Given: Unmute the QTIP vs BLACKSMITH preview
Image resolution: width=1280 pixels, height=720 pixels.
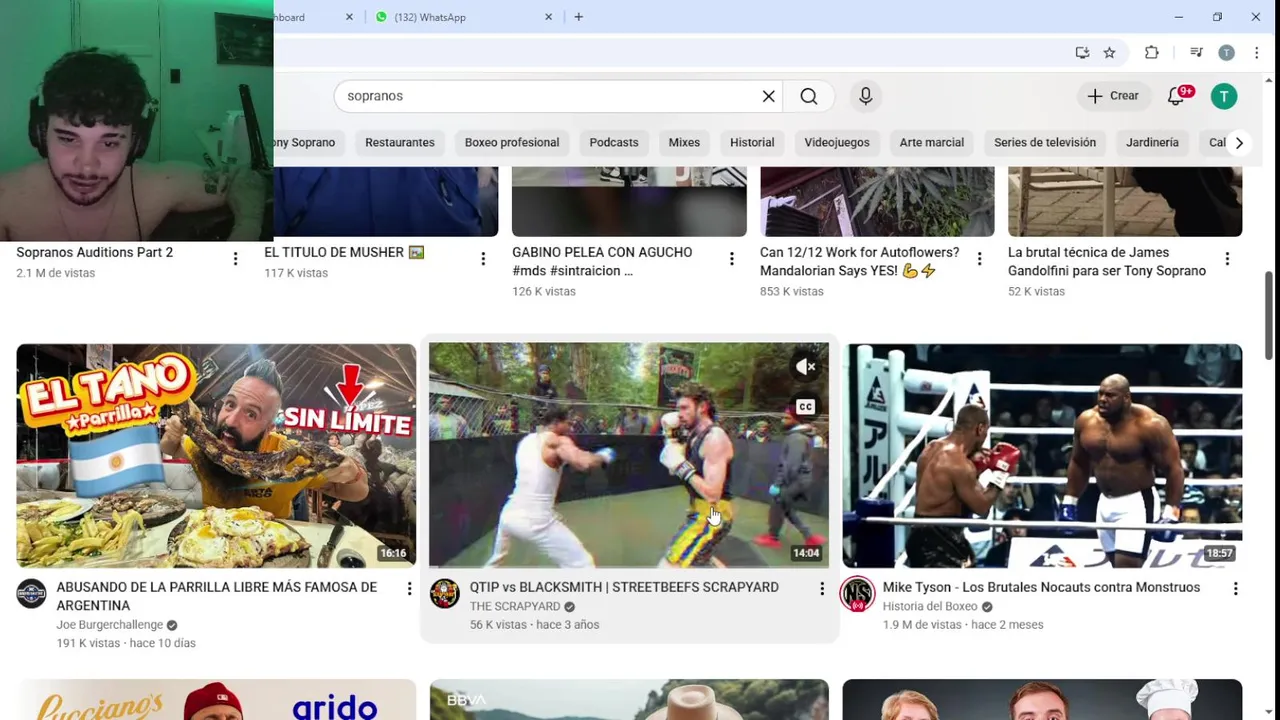Looking at the screenshot, I should [805, 367].
